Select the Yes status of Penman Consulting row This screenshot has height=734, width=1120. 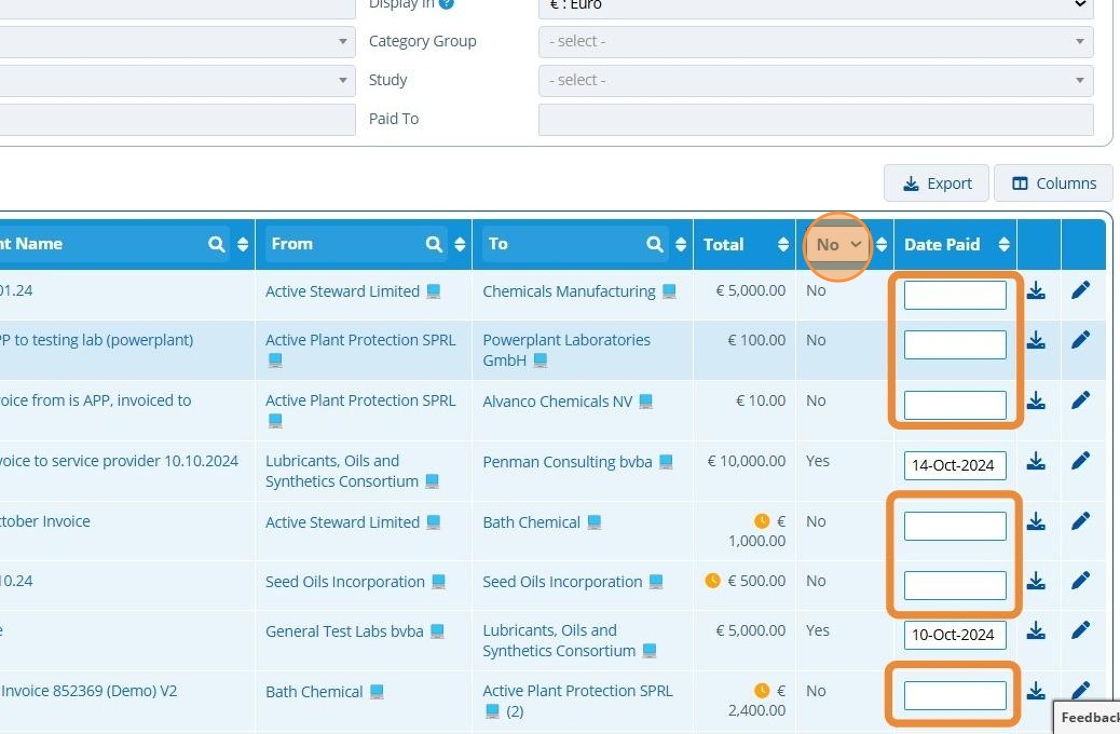tap(818, 461)
